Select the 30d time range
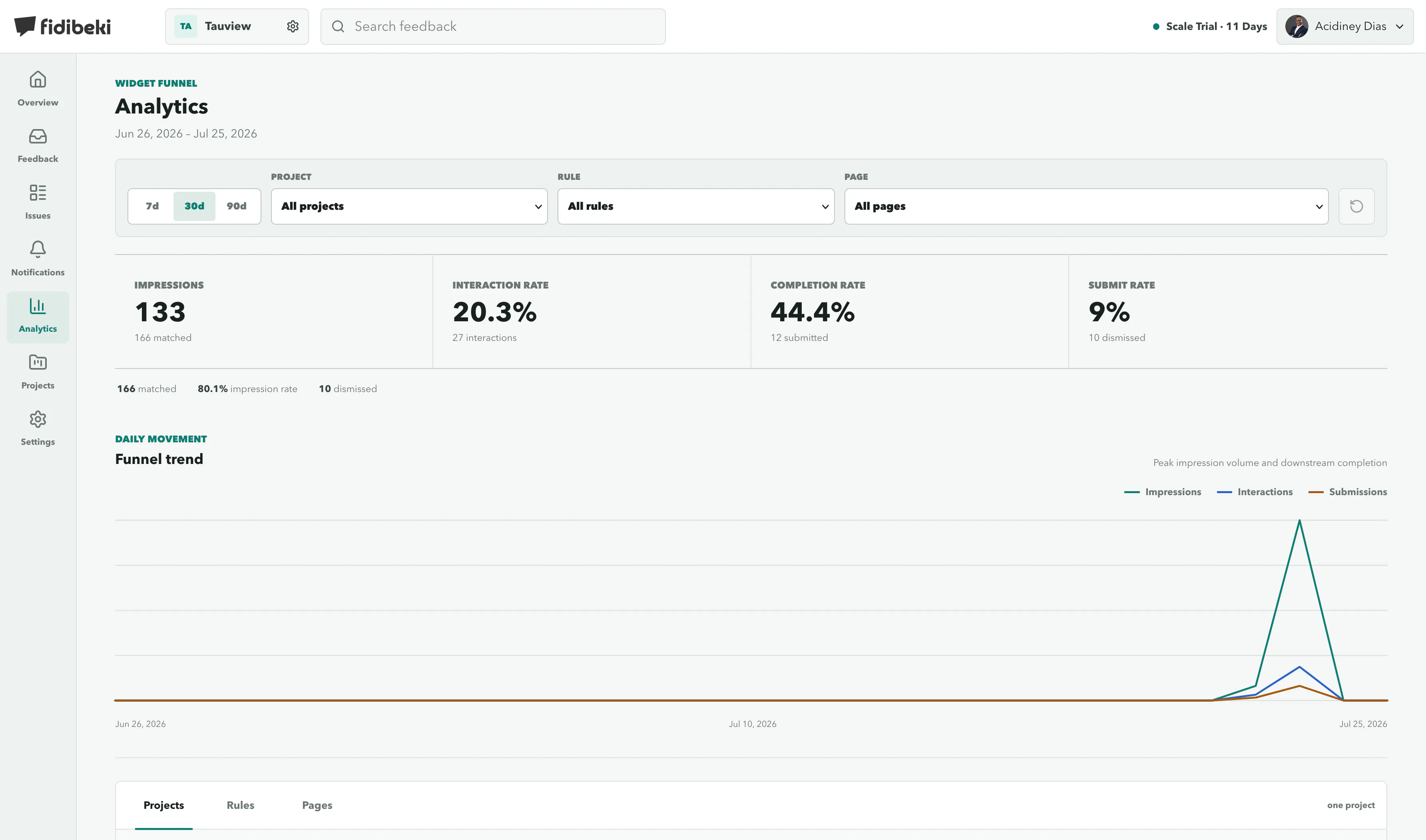Image resolution: width=1426 pixels, height=840 pixels. point(194,206)
